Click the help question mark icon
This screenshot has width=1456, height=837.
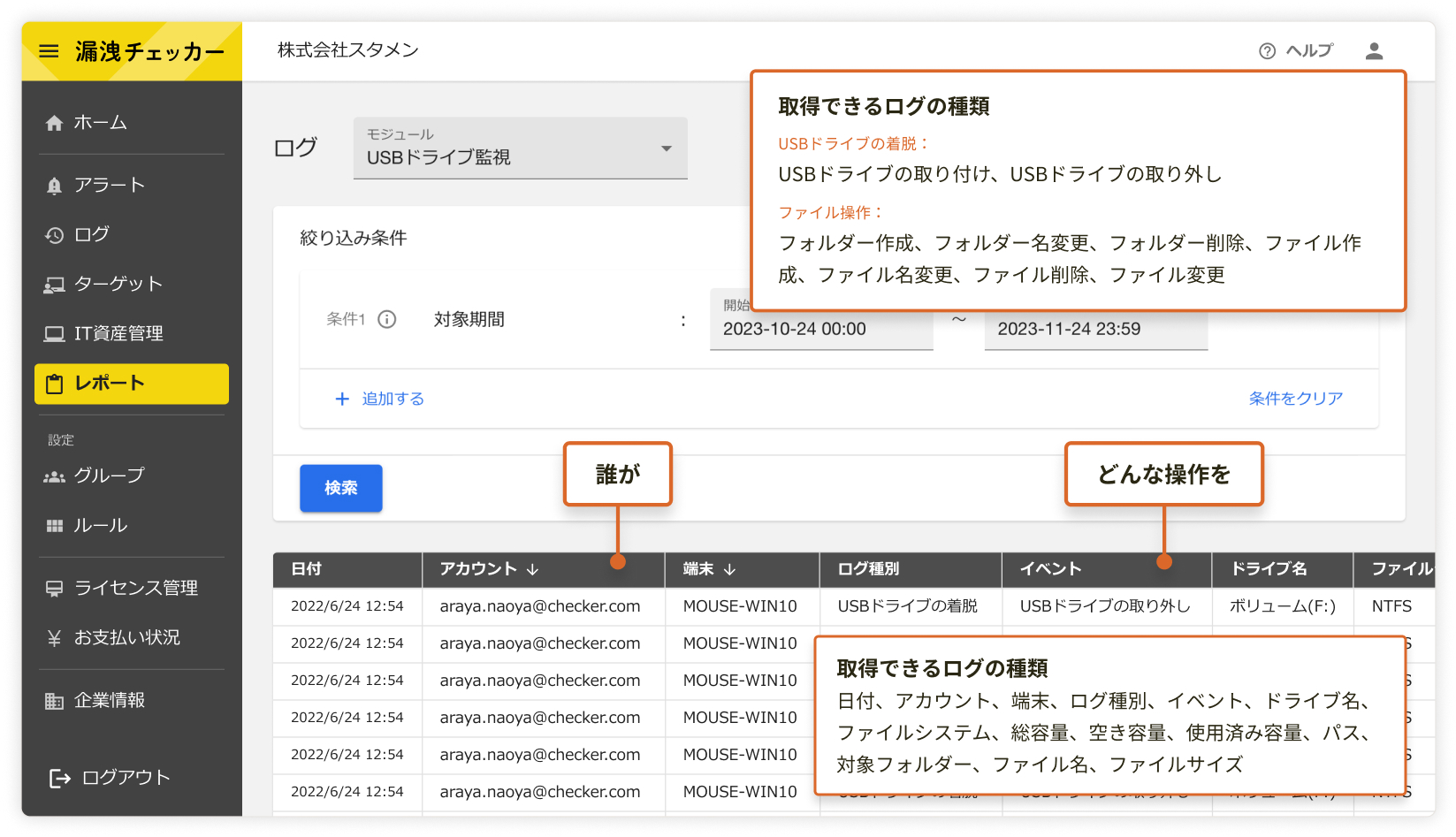click(x=1267, y=51)
